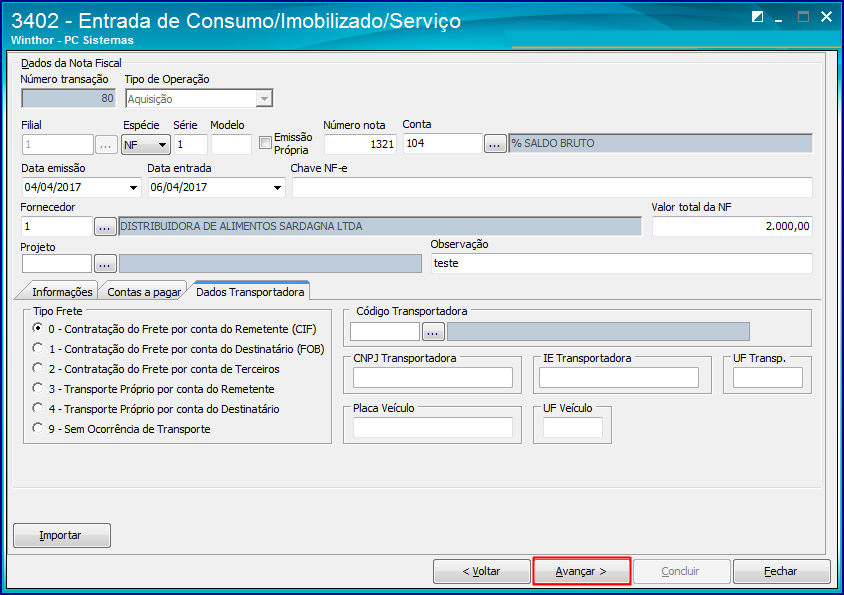Image resolution: width=844 pixels, height=595 pixels.
Task: Open the Projeto search ellipsis button
Action: [105, 264]
